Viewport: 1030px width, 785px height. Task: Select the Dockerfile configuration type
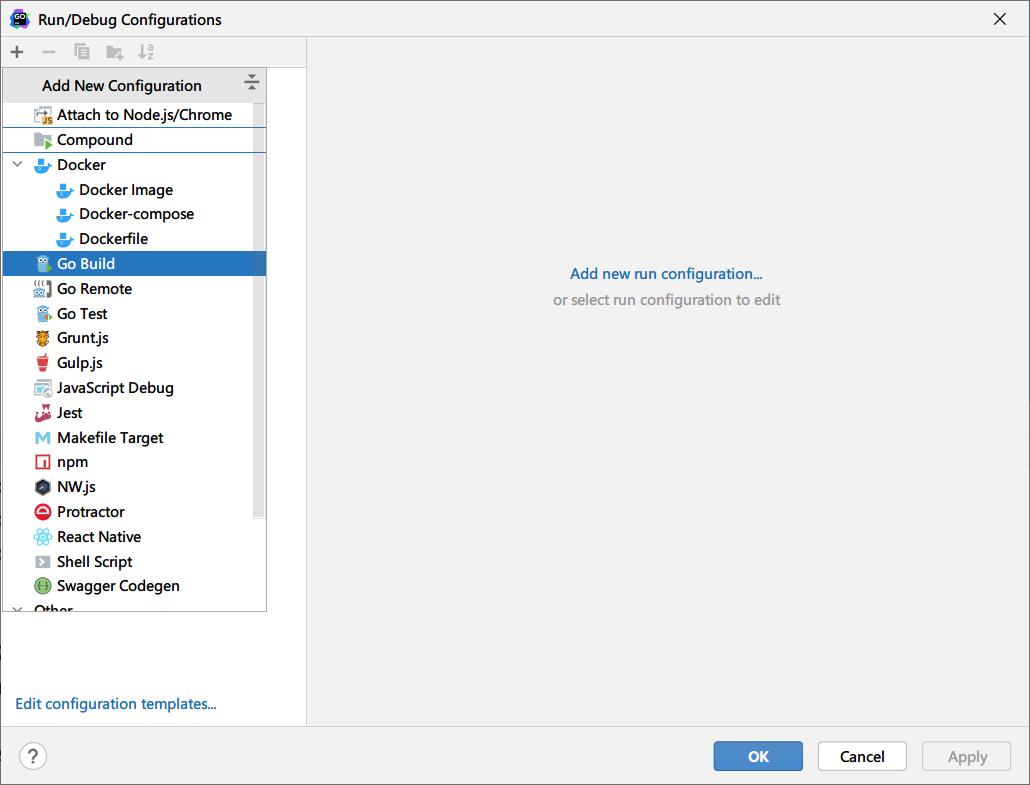113,239
